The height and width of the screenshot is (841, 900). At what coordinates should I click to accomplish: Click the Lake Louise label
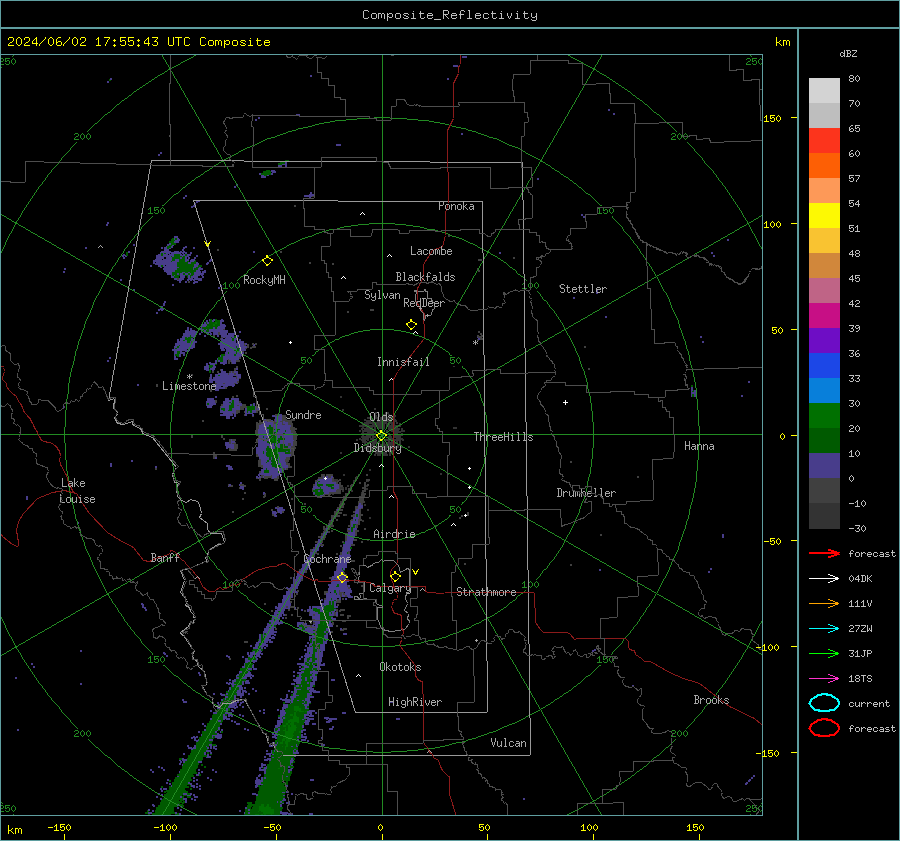point(77,491)
